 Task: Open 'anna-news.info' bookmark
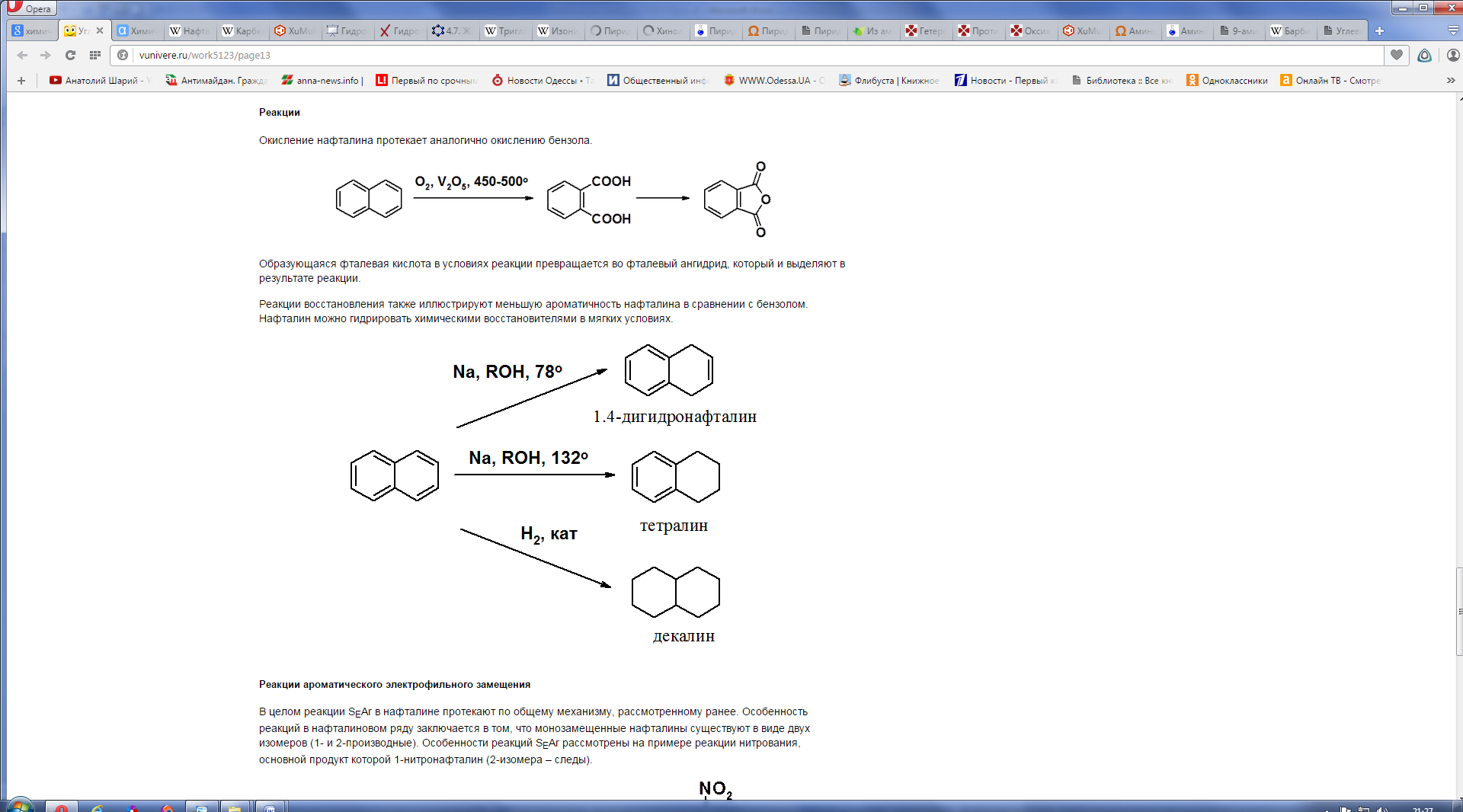pyautogui.click(x=322, y=80)
